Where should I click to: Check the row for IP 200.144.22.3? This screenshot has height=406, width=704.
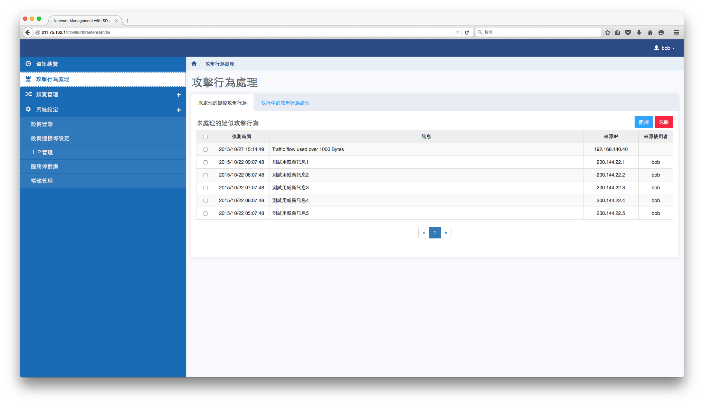206,188
